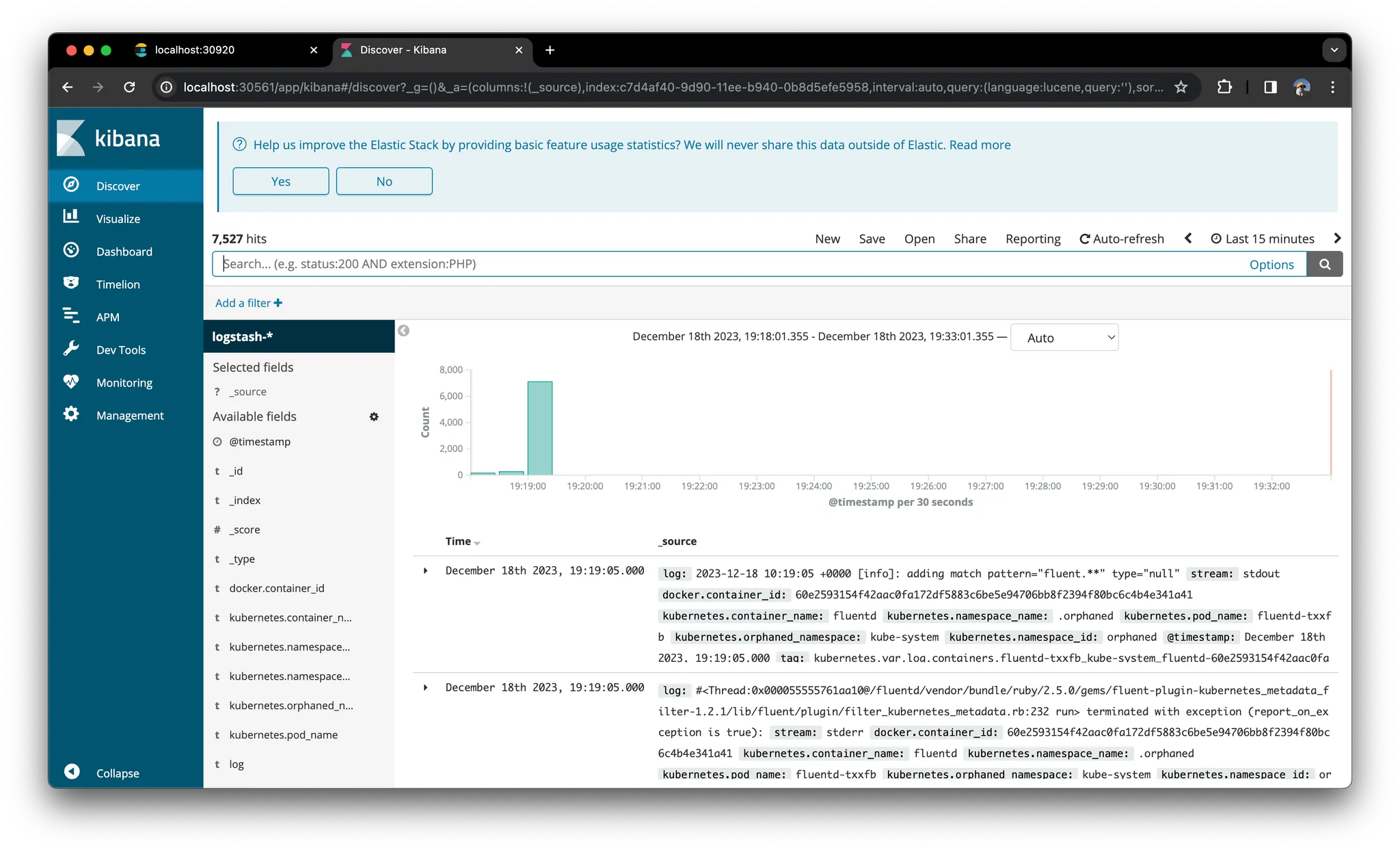
Task: Toggle Auto-refresh in the top bar
Action: (x=1121, y=239)
